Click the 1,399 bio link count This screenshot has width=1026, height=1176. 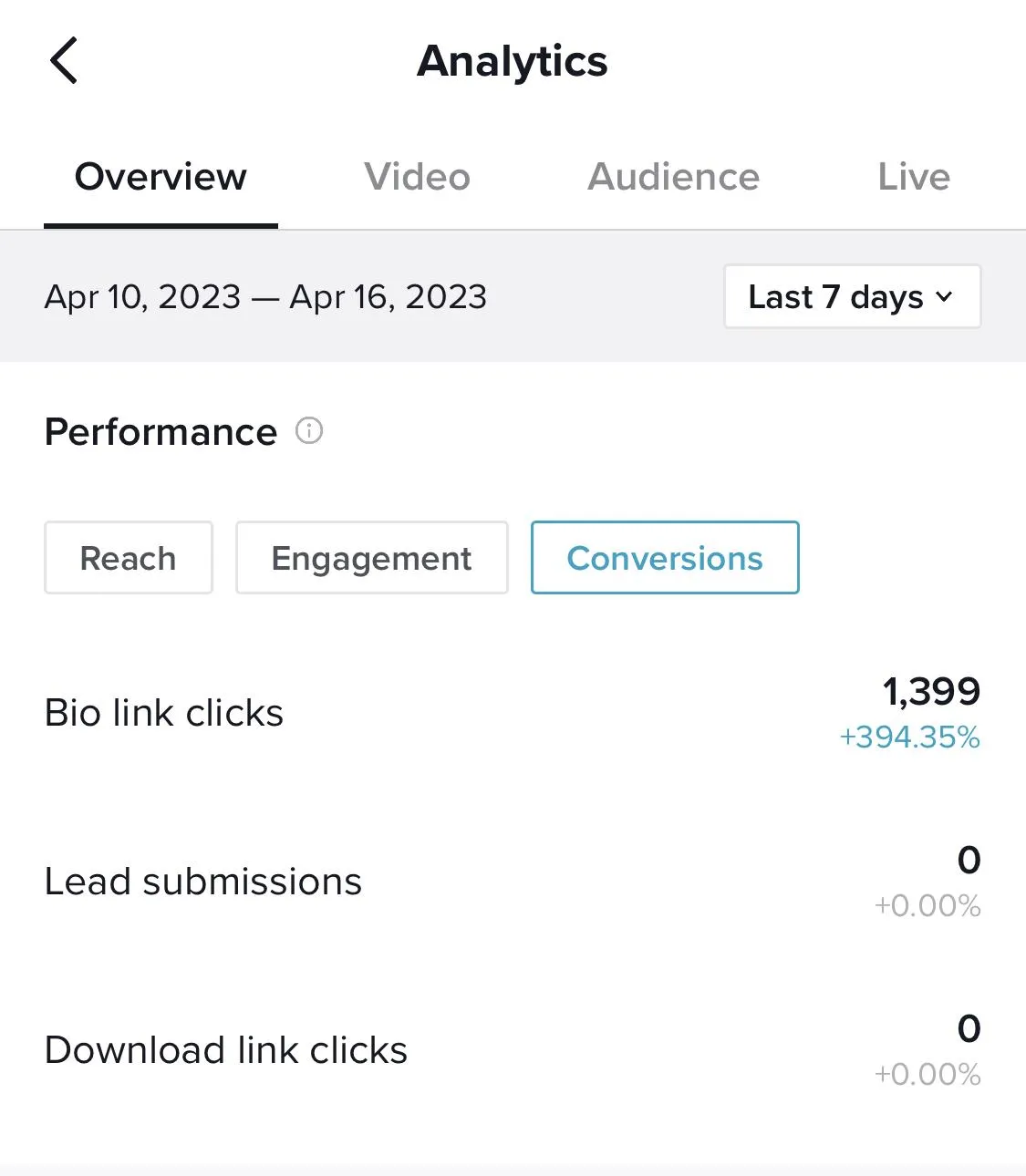931,692
